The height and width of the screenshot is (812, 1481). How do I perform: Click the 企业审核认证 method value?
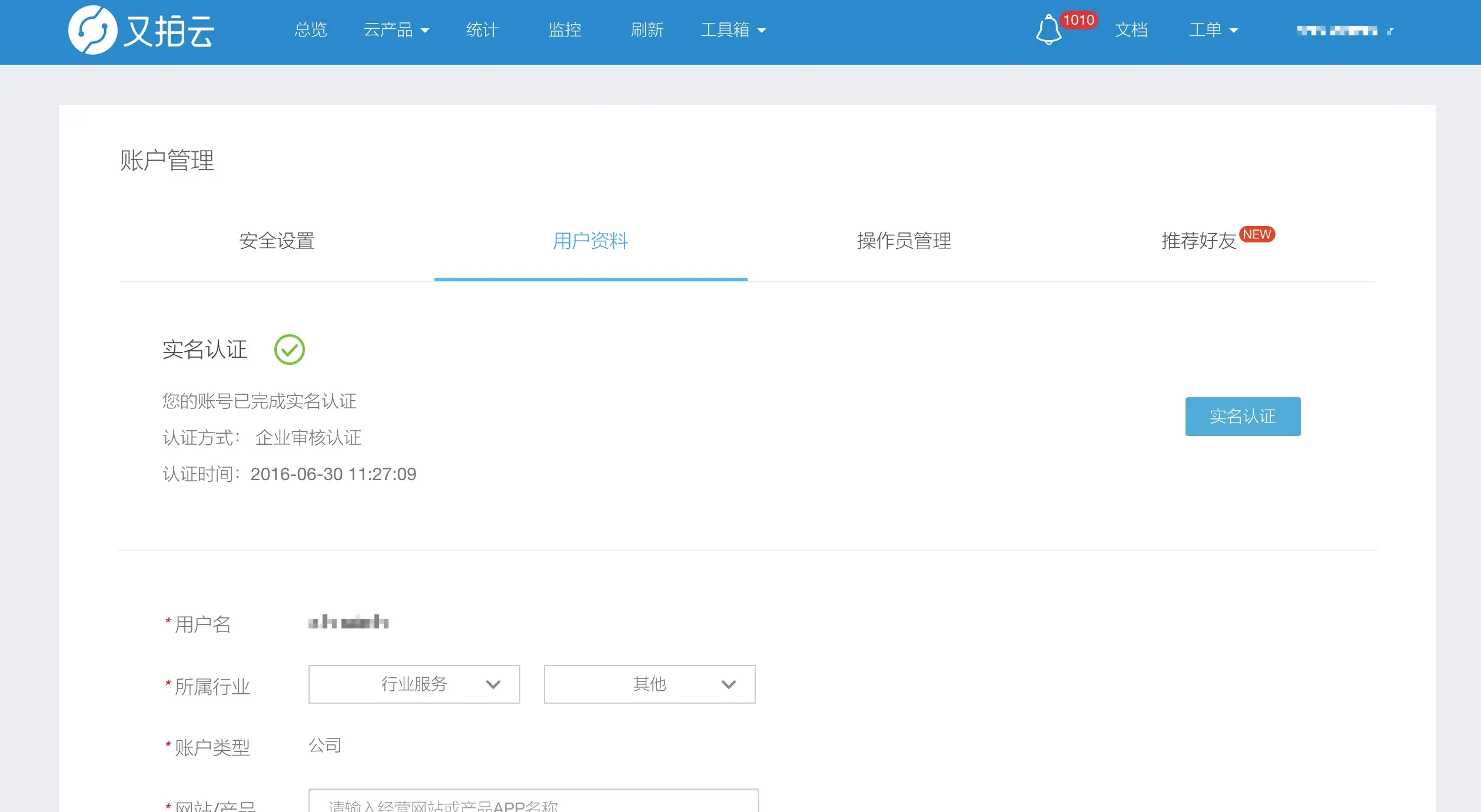click(308, 438)
